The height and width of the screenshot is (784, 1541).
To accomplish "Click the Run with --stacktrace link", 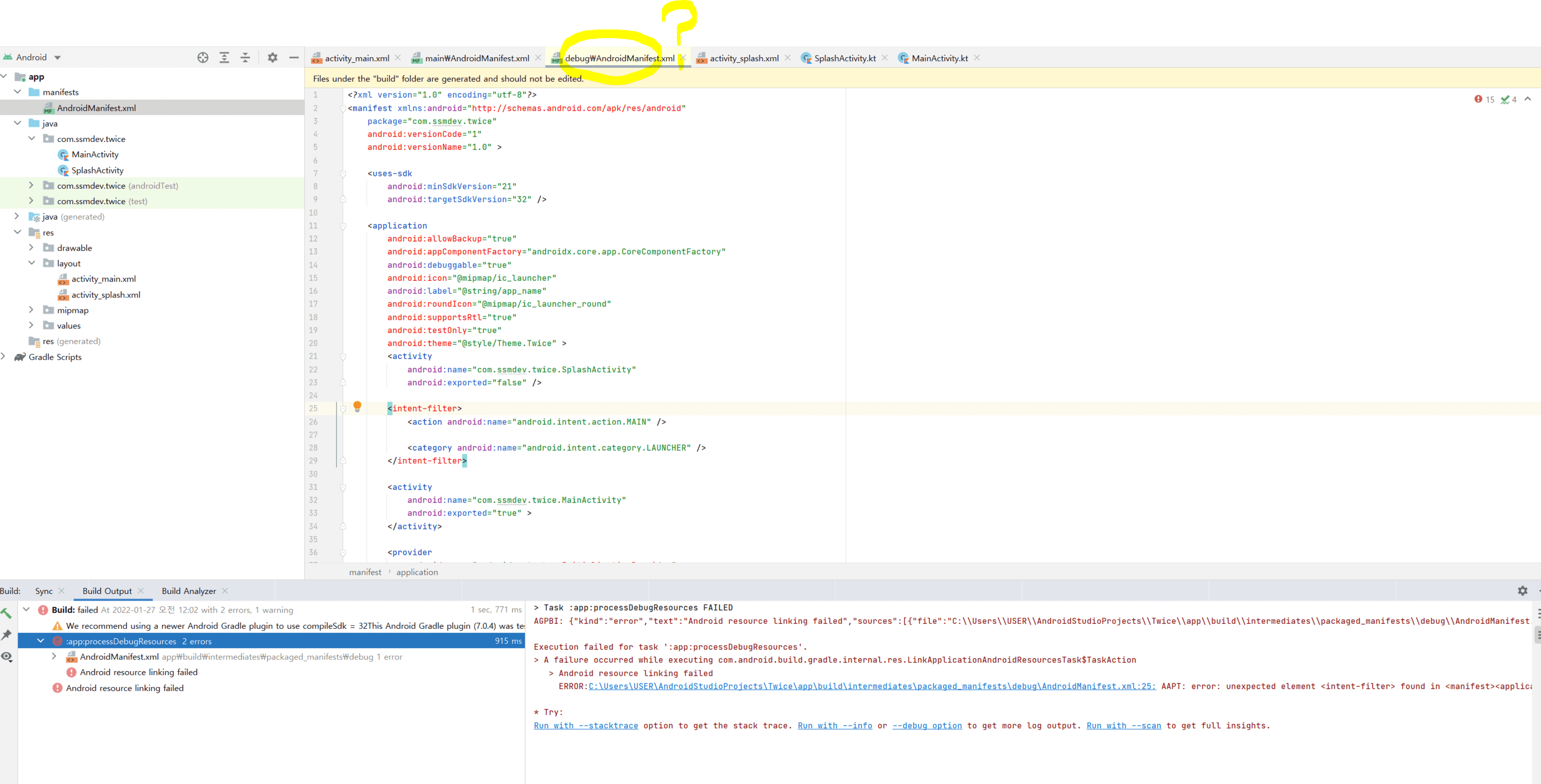I will click(586, 726).
